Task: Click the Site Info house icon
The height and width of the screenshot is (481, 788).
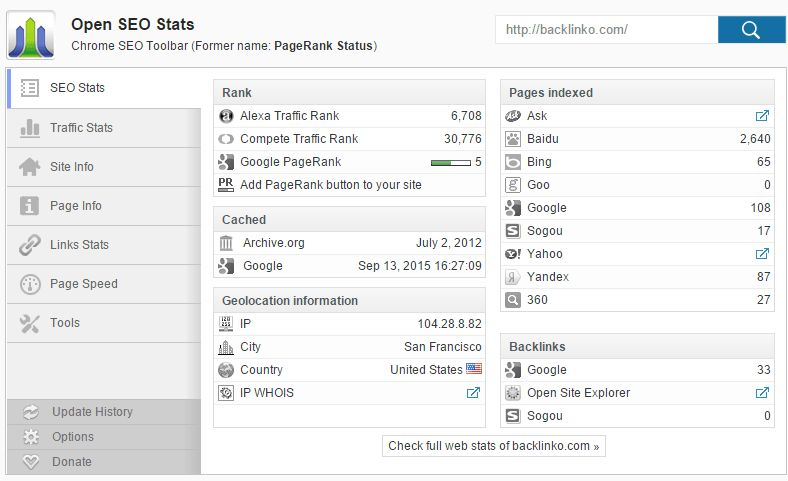Action: click(30, 167)
